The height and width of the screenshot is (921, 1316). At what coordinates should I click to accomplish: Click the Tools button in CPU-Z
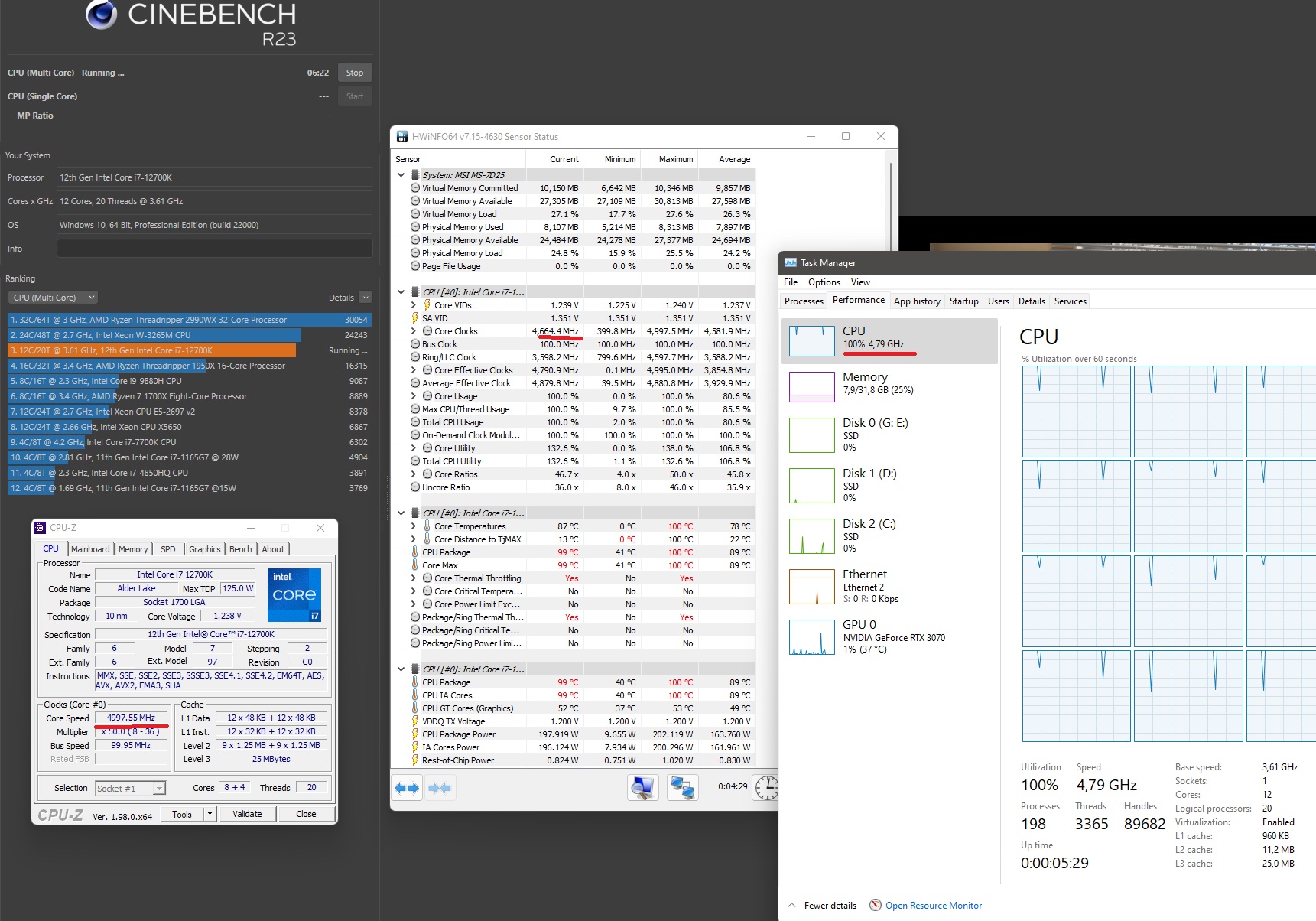[182, 814]
